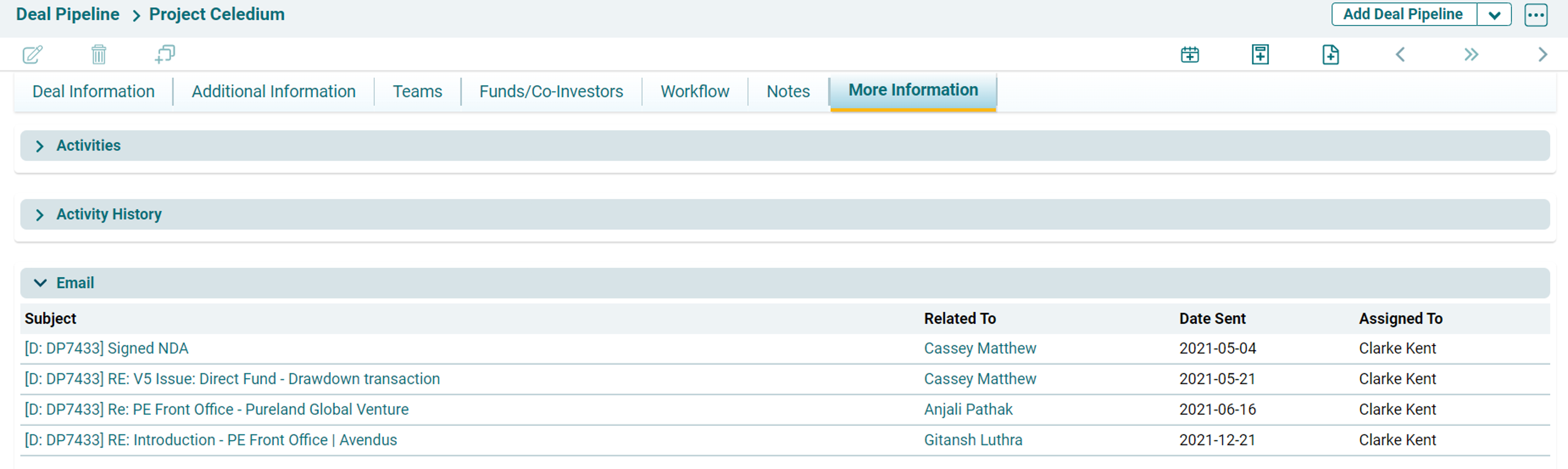Click the clone record icon
This screenshot has width=1568, height=469.
click(165, 55)
